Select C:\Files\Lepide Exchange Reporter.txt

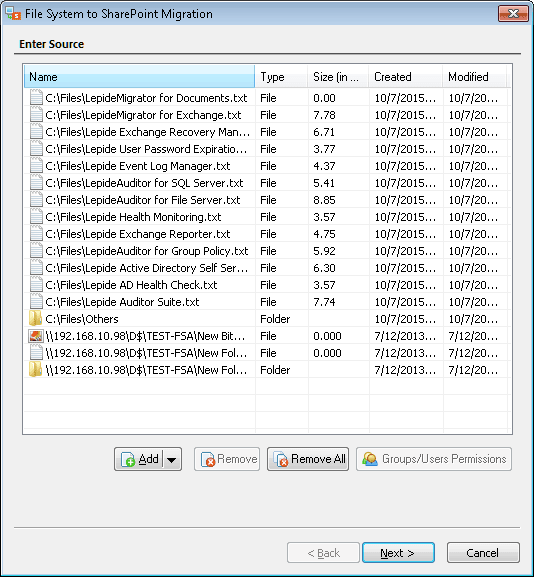pyautogui.click(x=138, y=234)
